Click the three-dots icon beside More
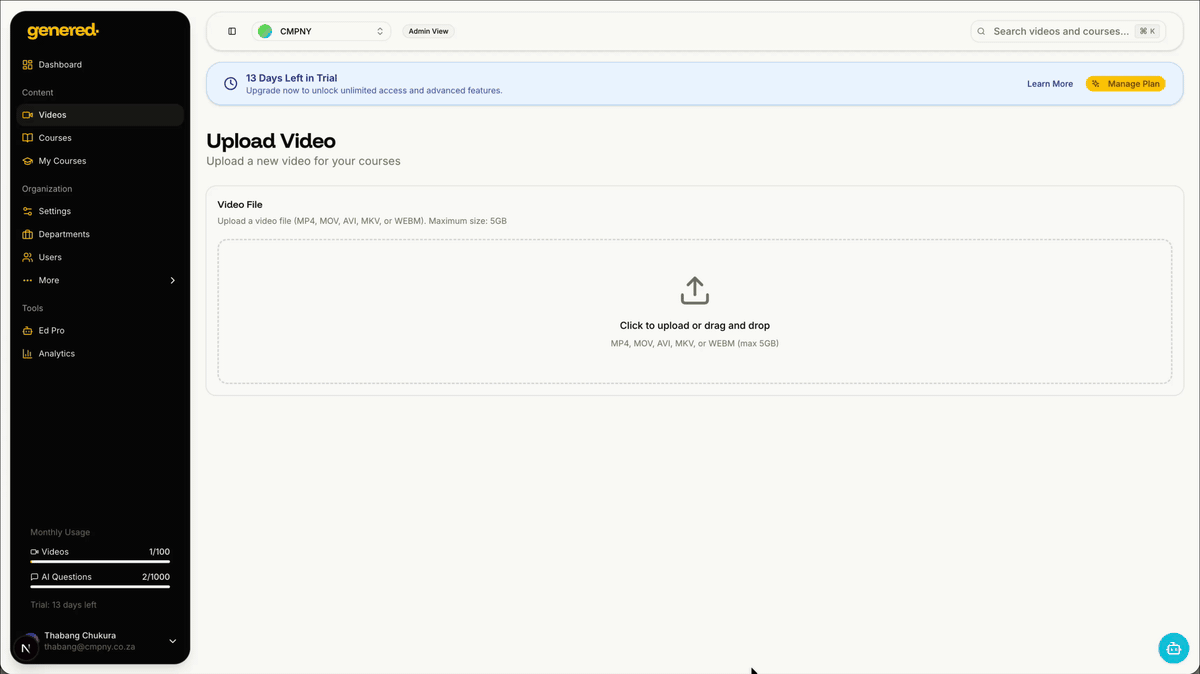 click(x=28, y=280)
